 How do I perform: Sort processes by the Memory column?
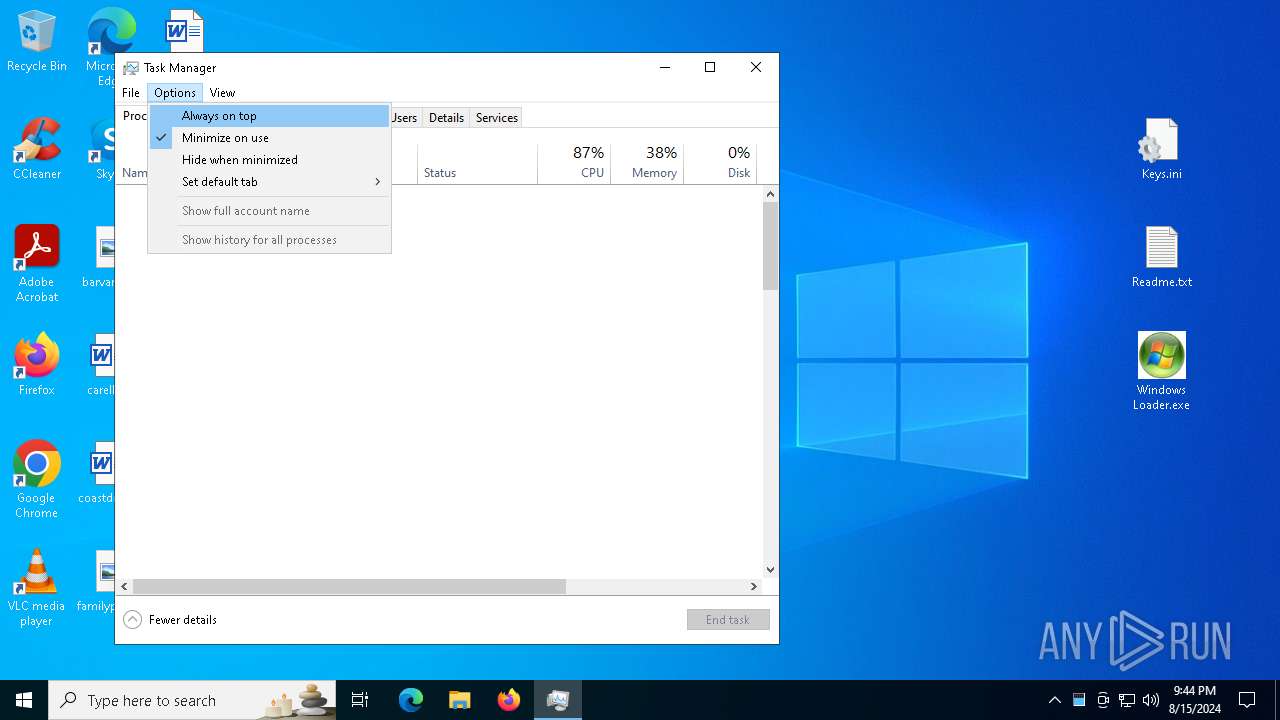[646, 163]
